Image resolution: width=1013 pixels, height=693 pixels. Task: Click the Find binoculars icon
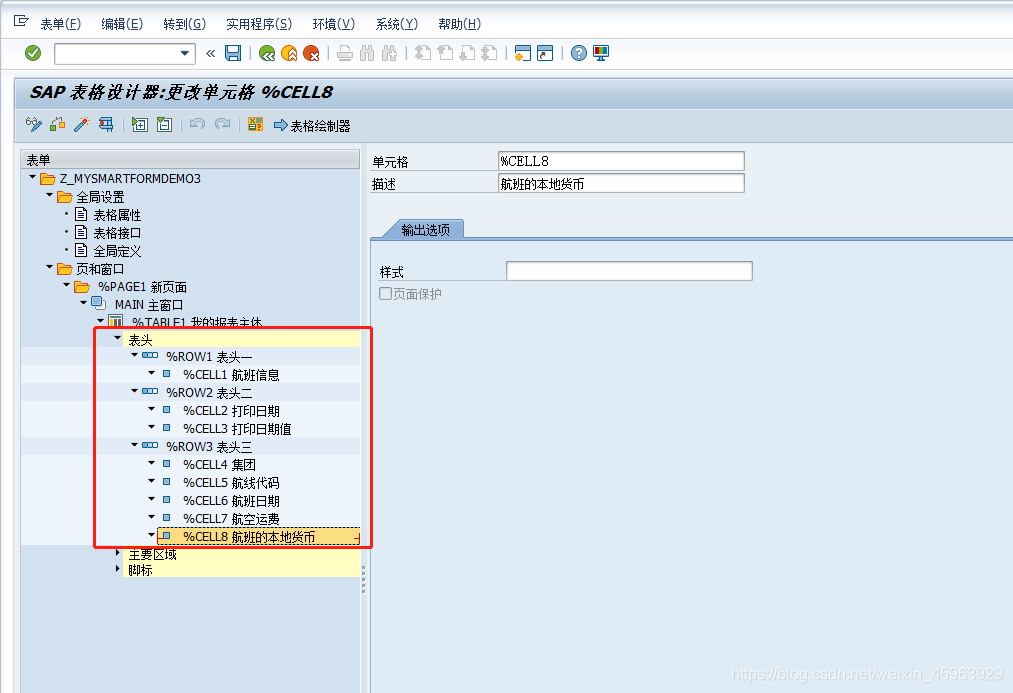pos(367,53)
